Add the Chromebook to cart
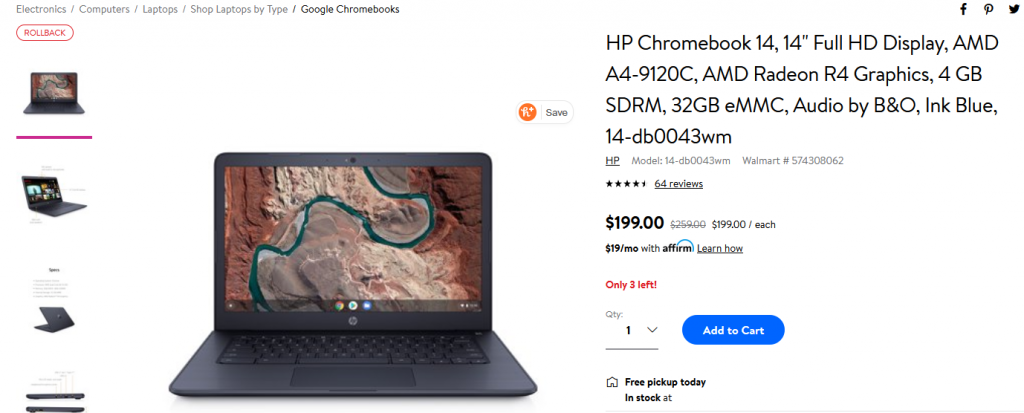Viewport: 1024px width, 413px height. pos(733,330)
